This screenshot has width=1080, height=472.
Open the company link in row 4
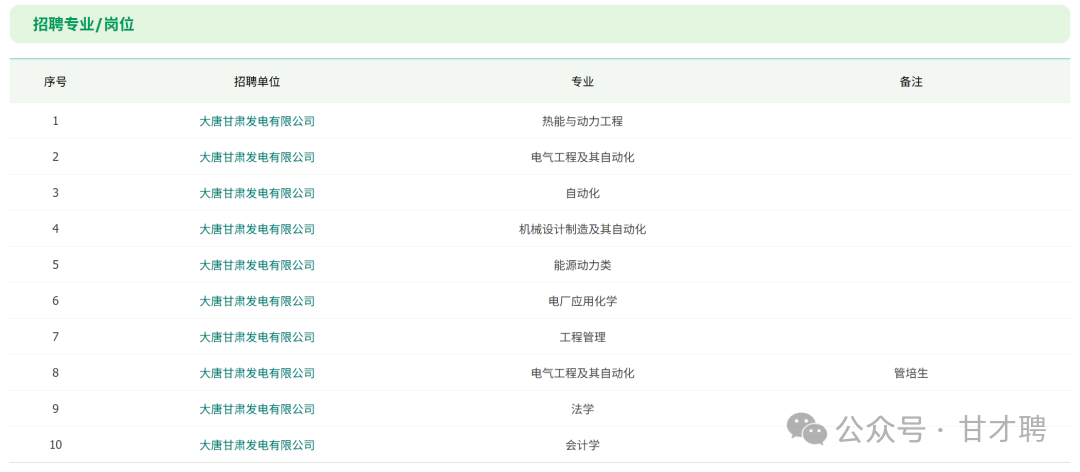[257, 229]
